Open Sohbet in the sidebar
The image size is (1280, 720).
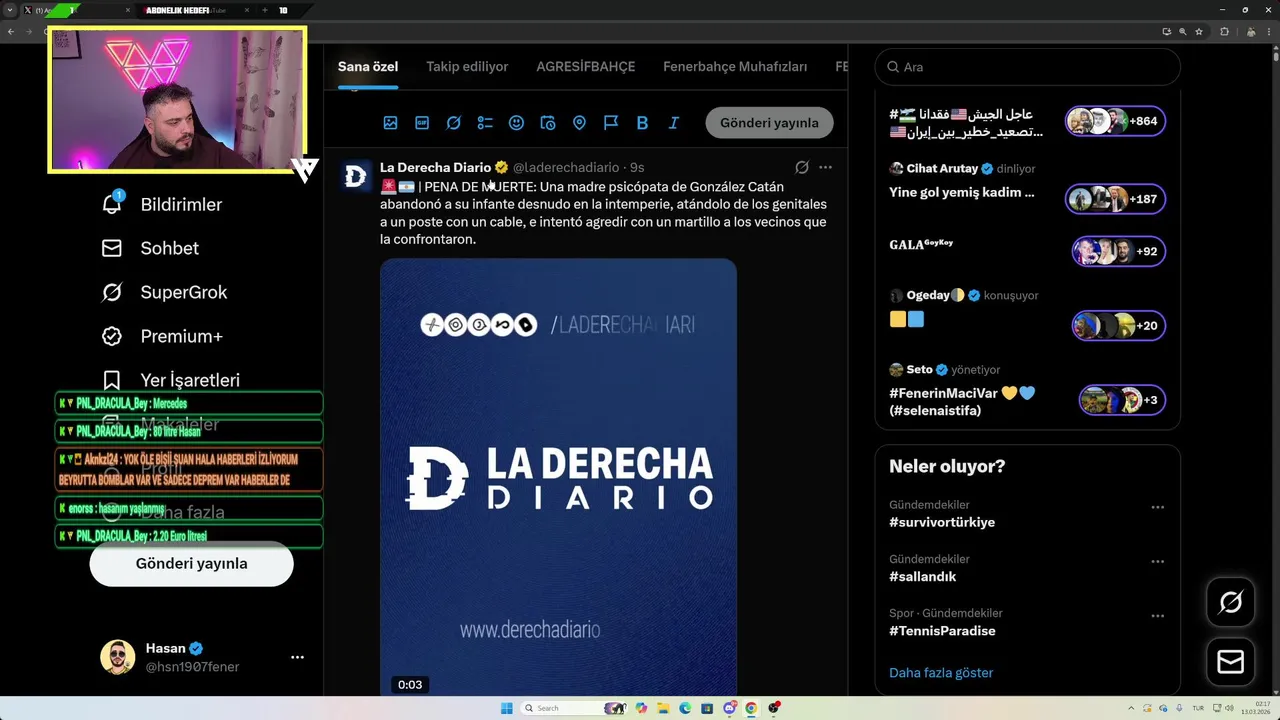(150, 248)
